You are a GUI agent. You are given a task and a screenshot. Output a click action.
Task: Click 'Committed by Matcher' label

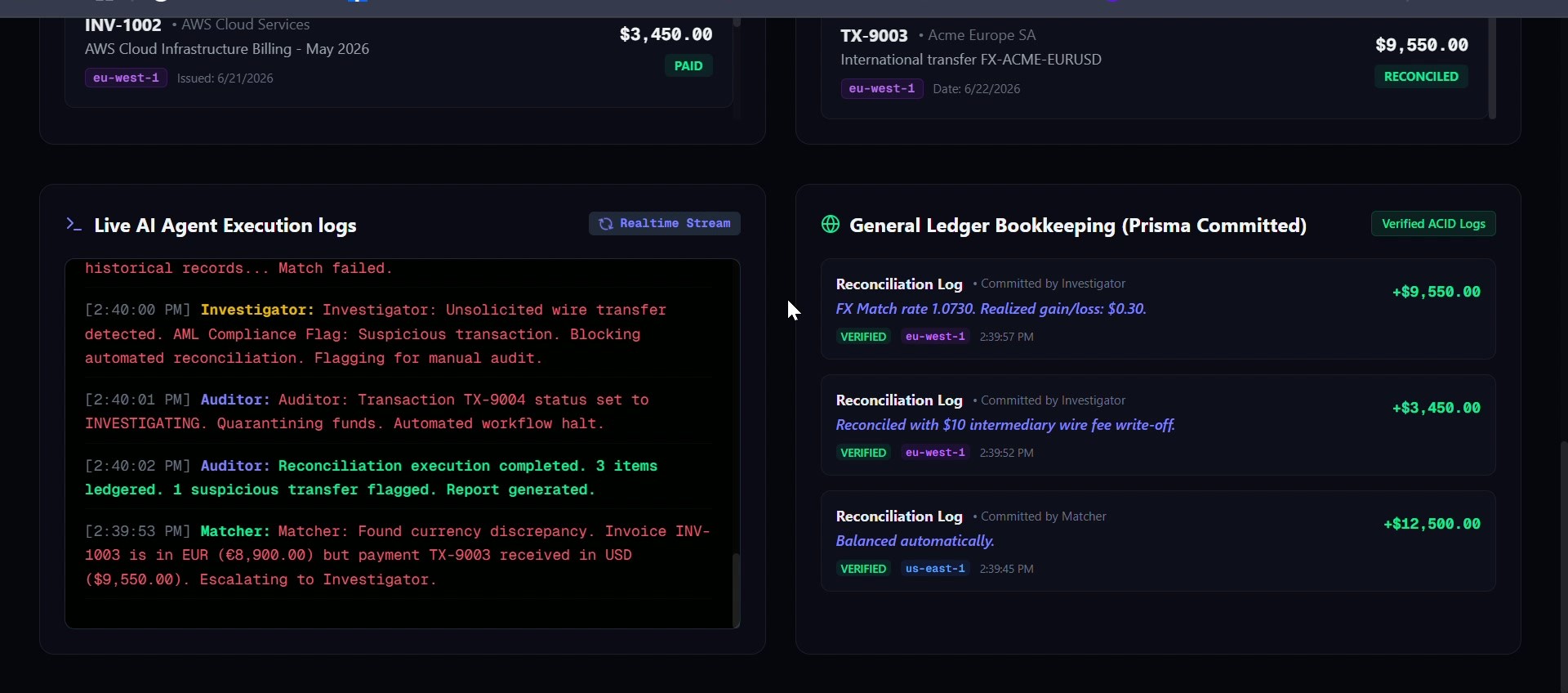[x=1044, y=516]
